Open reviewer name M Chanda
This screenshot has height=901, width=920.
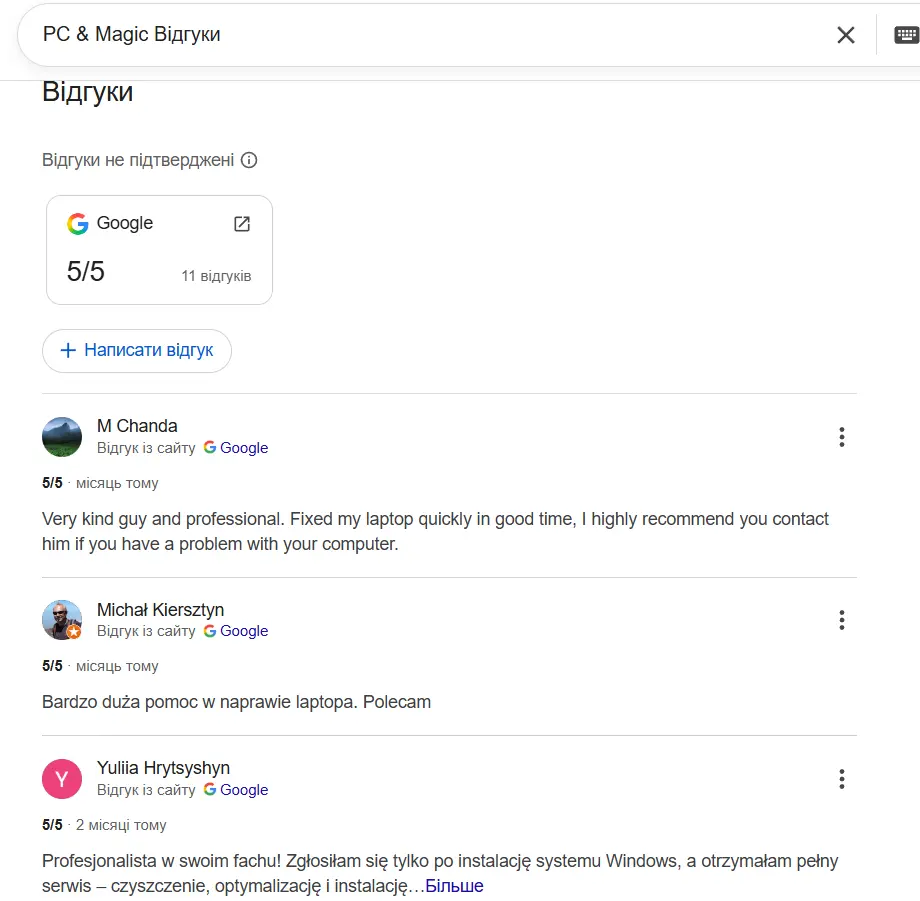pos(137,426)
